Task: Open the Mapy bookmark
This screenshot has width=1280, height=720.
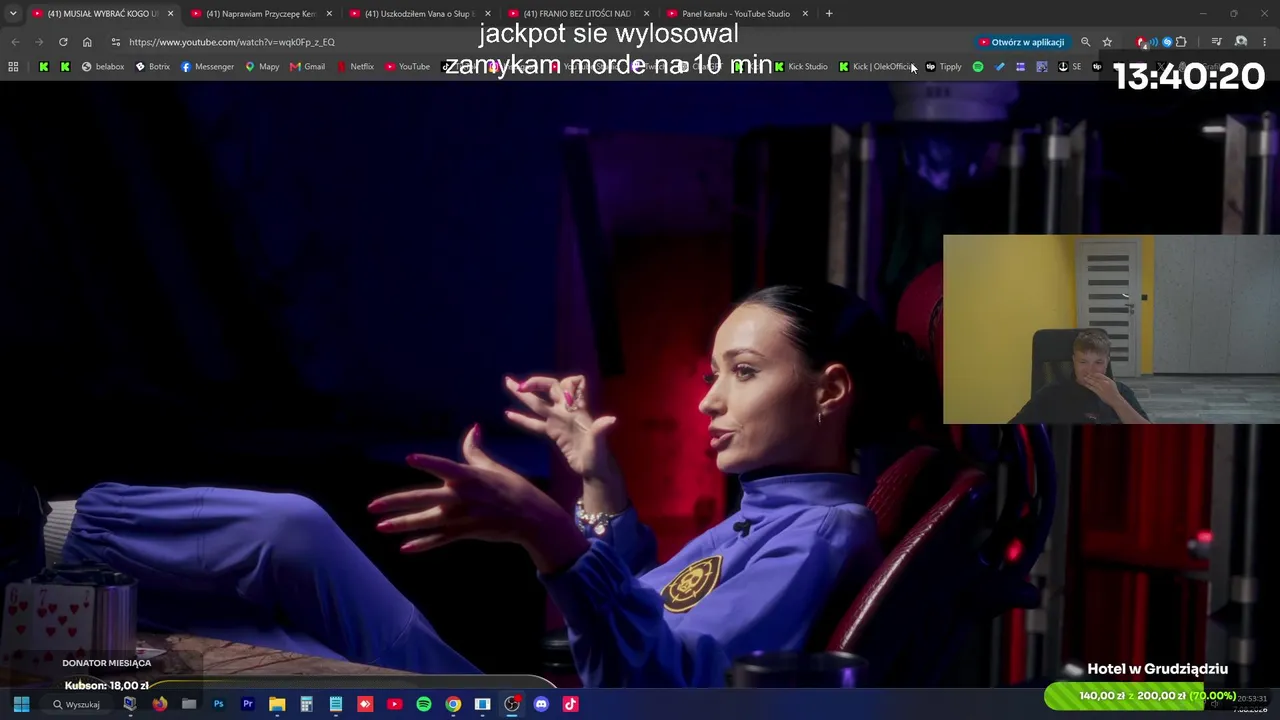Action: [262, 67]
